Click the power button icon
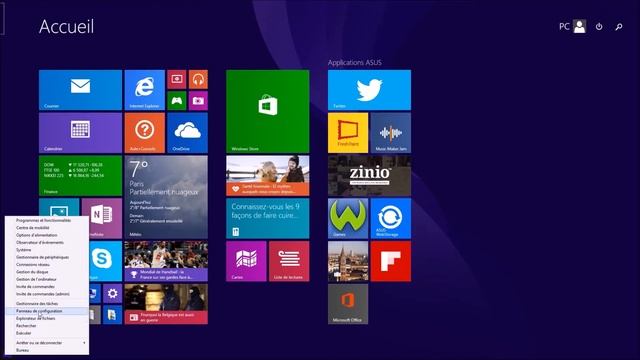The image size is (640, 360). pyautogui.click(x=599, y=27)
